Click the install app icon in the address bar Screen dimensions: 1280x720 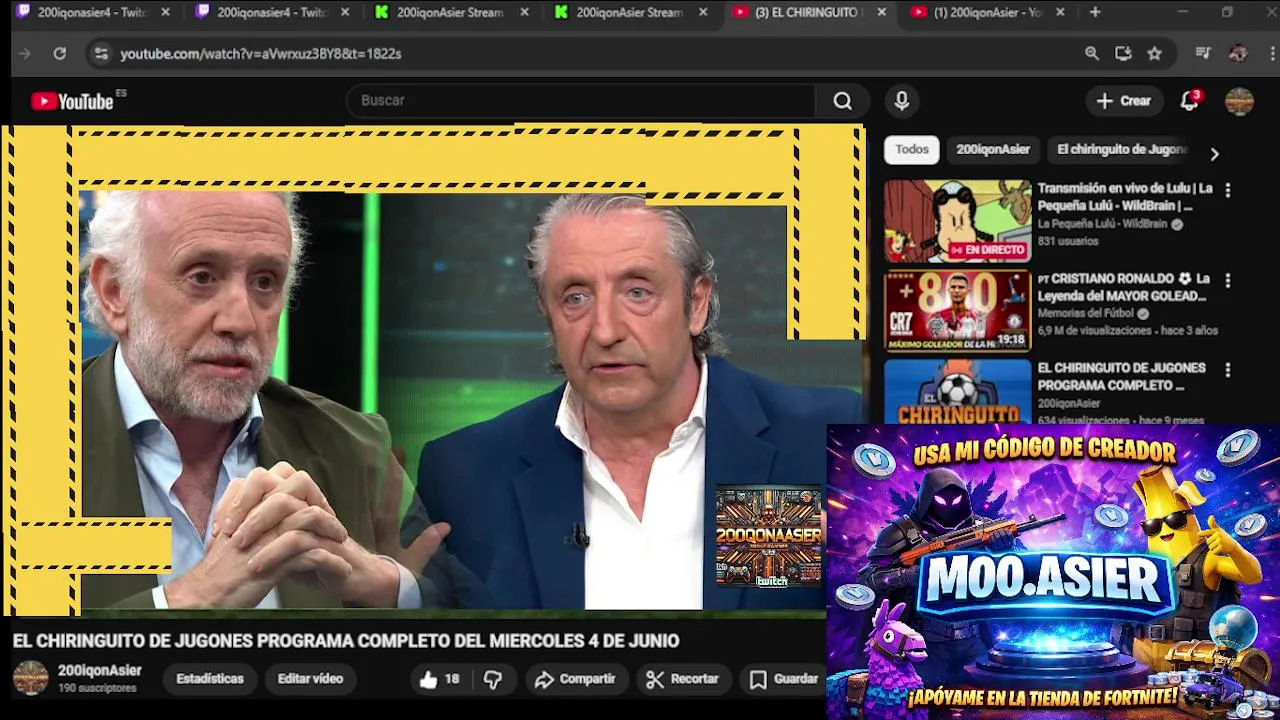pos(1123,54)
